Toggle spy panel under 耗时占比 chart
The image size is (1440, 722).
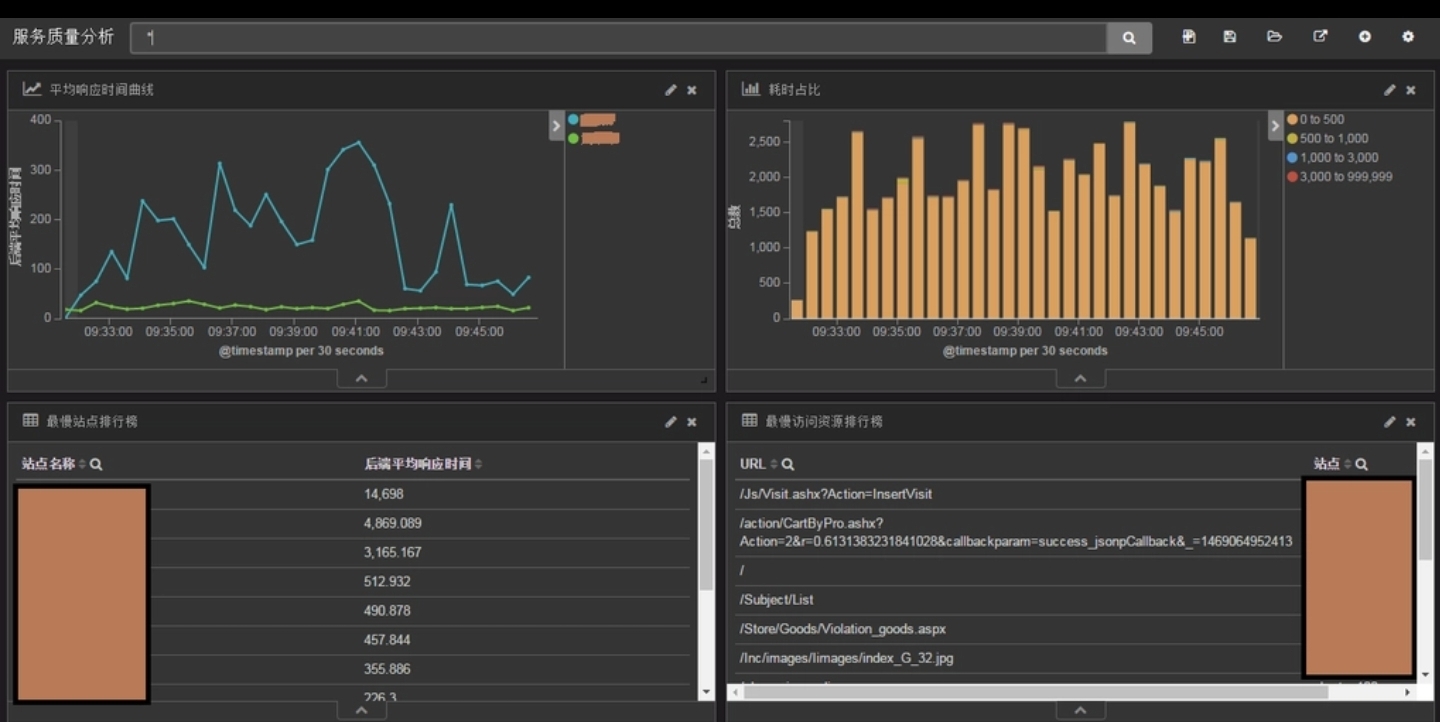1081,379
